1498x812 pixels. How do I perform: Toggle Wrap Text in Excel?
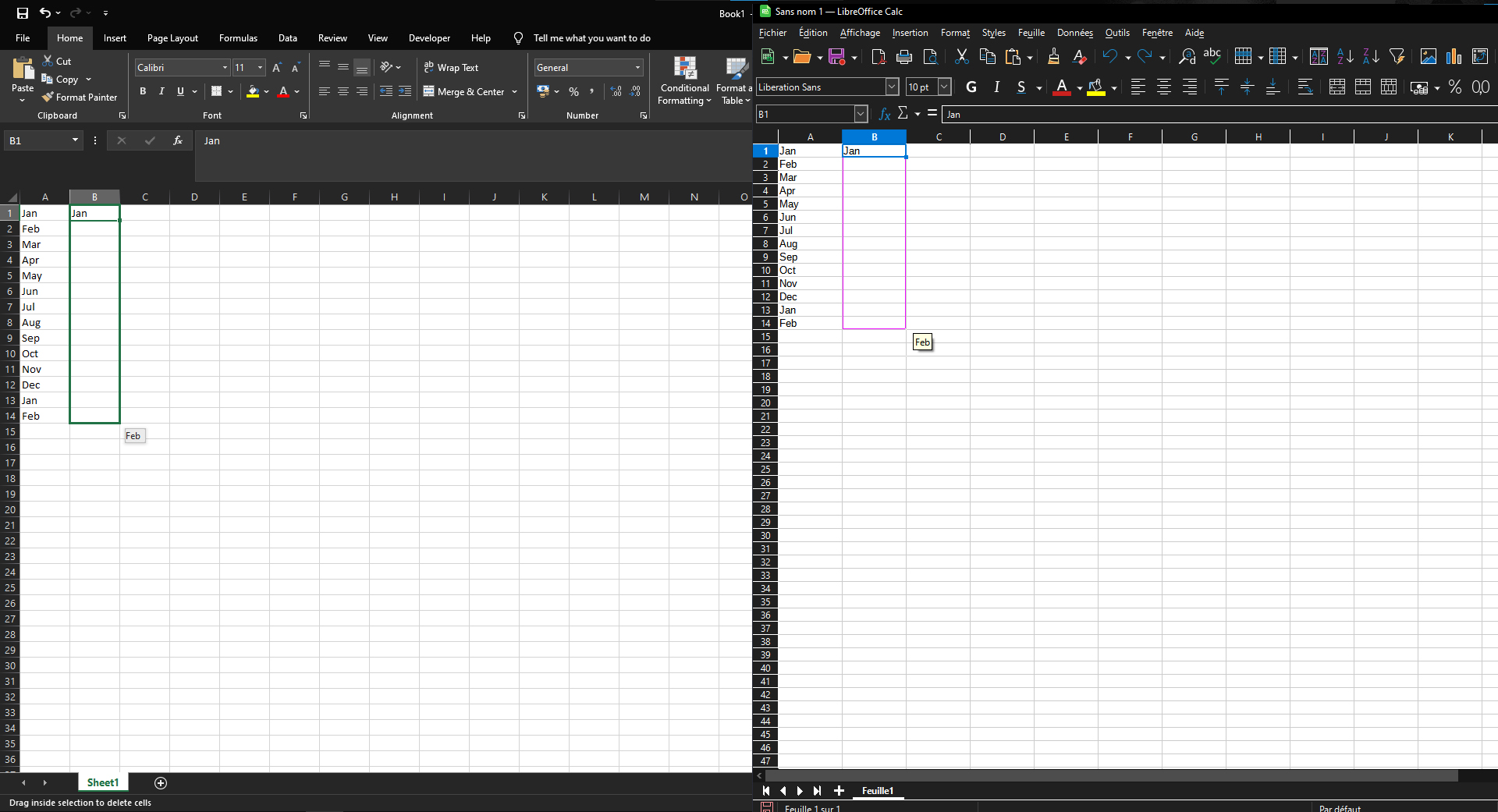[x=451, y=68]
